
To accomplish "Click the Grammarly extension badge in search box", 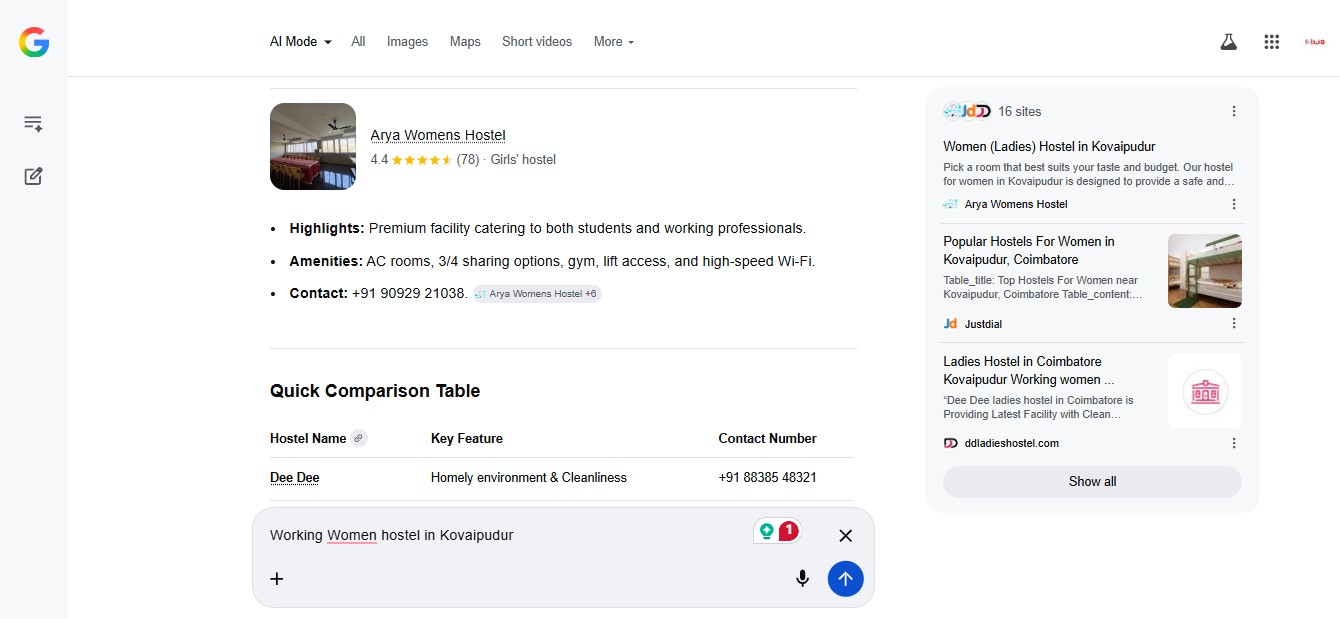I will 777,532.
